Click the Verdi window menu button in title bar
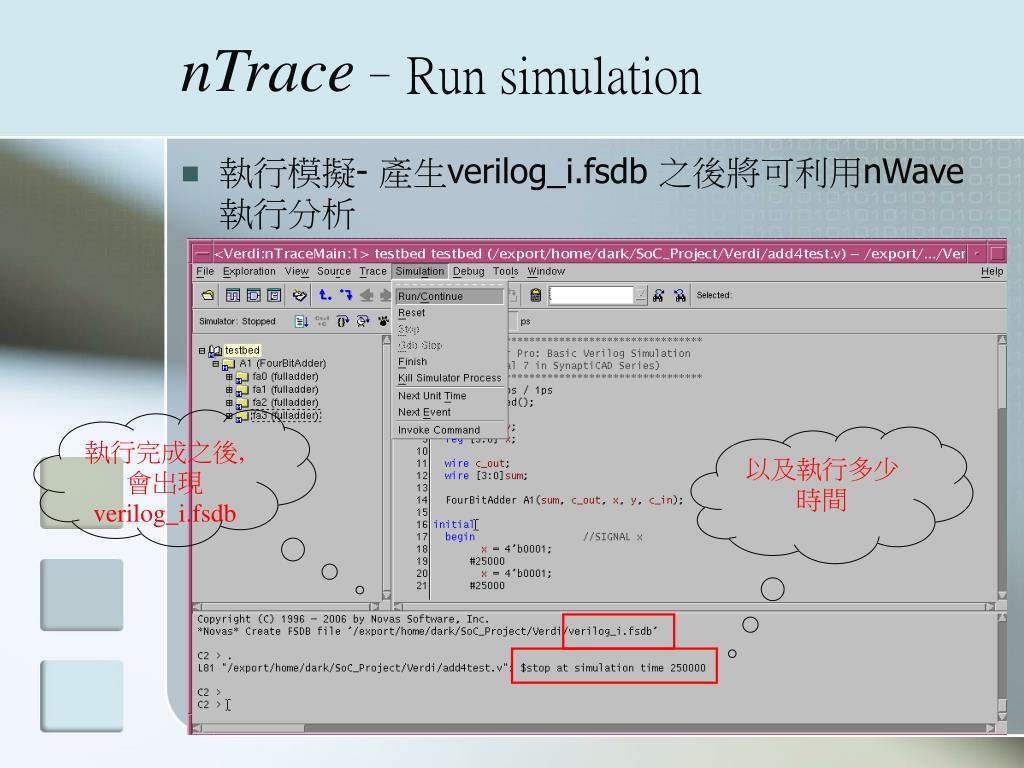Image resolution: width=1024 pixels, height=768 pixels. click(203, 253)
